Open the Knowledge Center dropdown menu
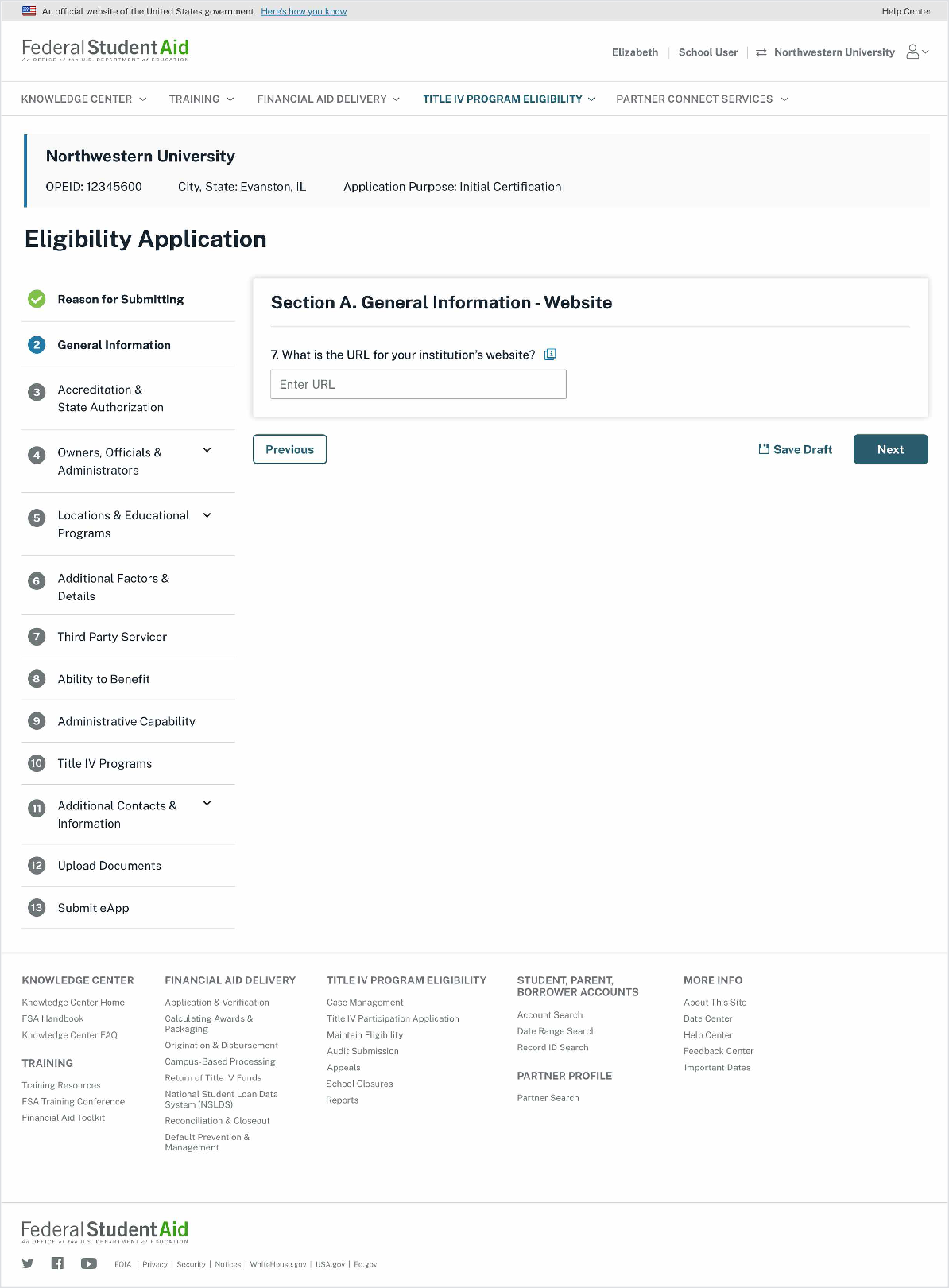The width and height of the screenshot is (949, 1288). pyautogui.click(x=83, y=99)
